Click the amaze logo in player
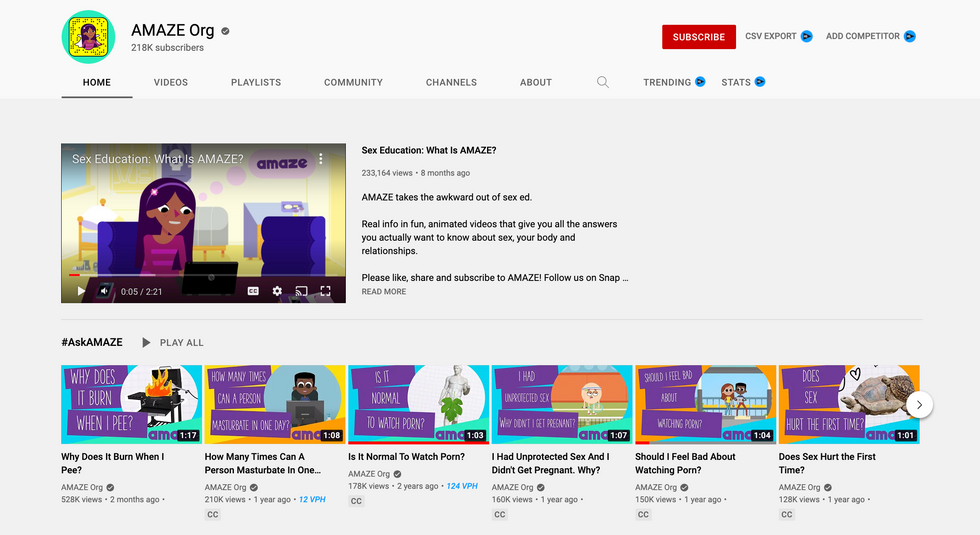Image resolution: width=980 pixels, height=535 pixels. tap(282, 164)
